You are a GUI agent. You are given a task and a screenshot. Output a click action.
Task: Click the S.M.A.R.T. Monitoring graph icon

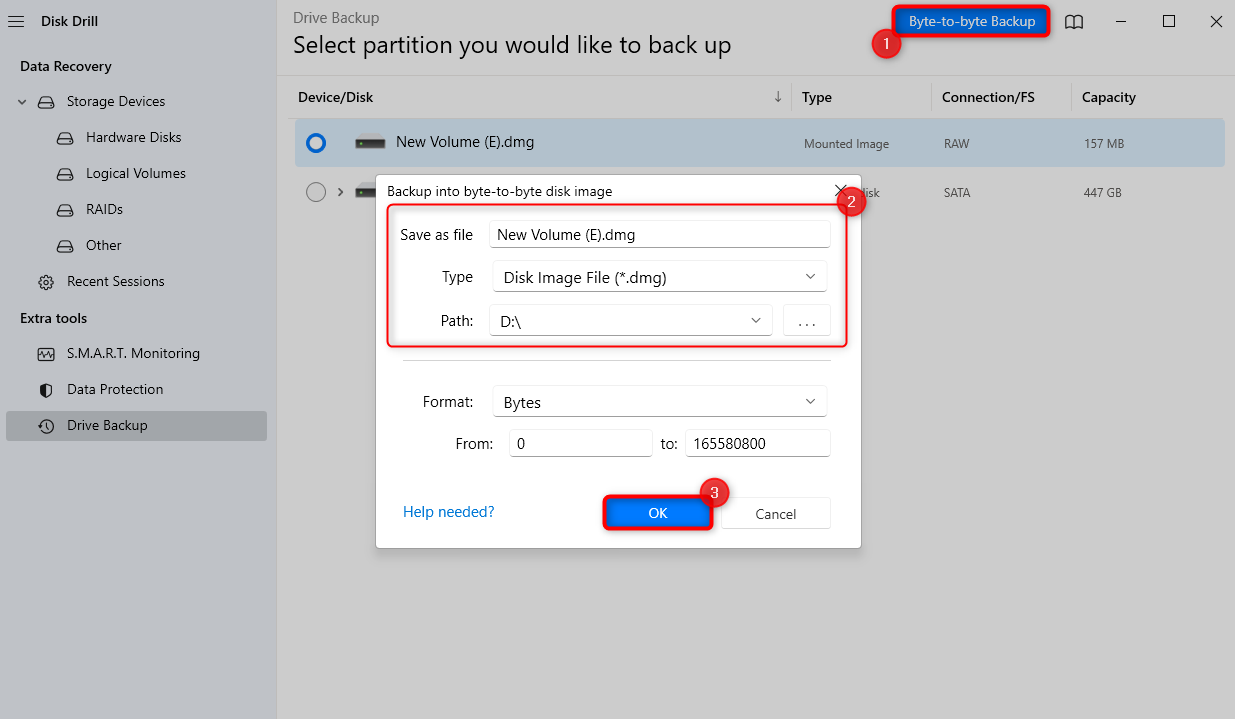click(46, 354)
